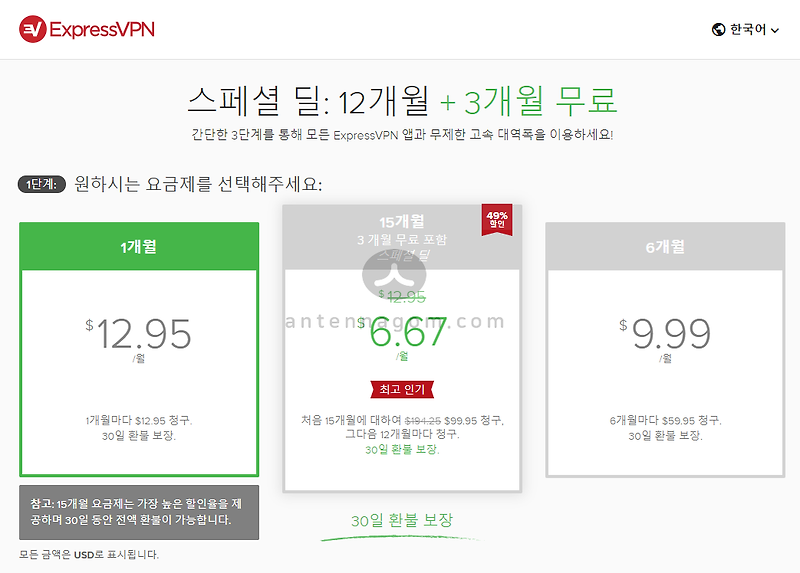The height and width of the screenshot is (573, 800).
Task: Click the ExpressVPN logo
Action: point(87,29)
